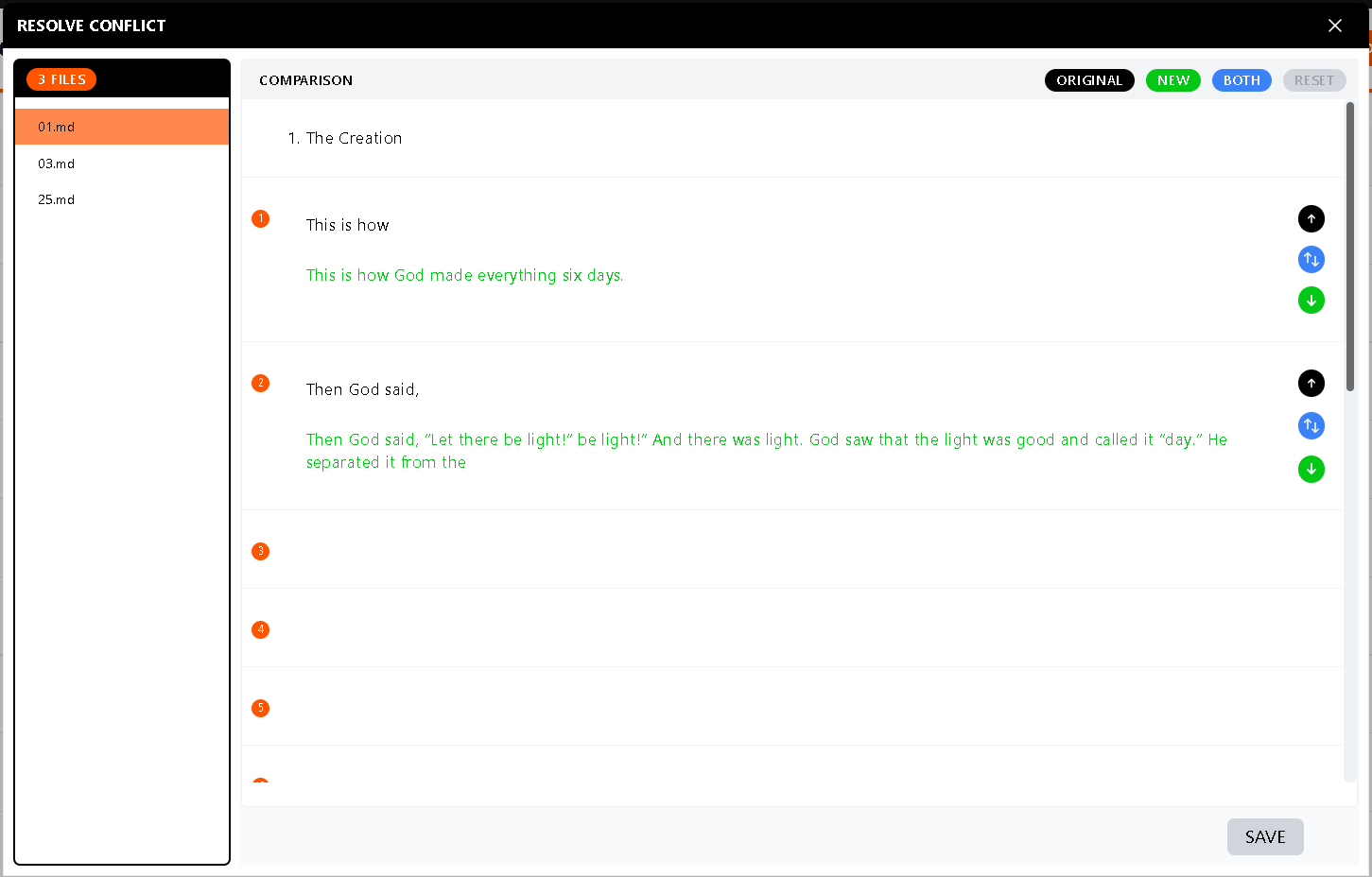Click green down arrow for conflict 1
Viewport: 1372px width, 877px height.
click(1311, 301)
